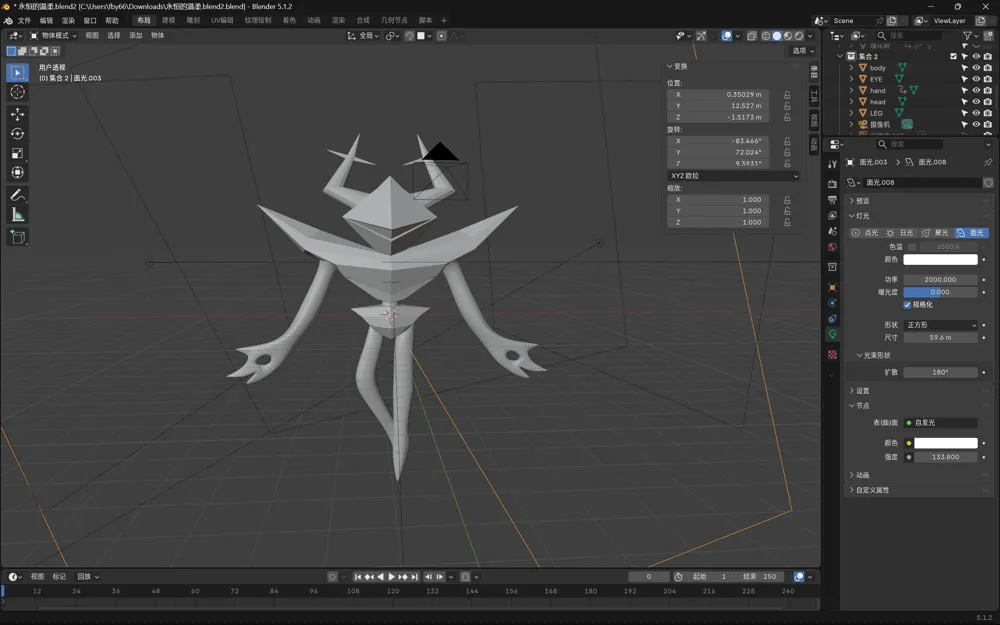
Task: Switch to rendered viewport shading
Action: [x=798, y=36]
